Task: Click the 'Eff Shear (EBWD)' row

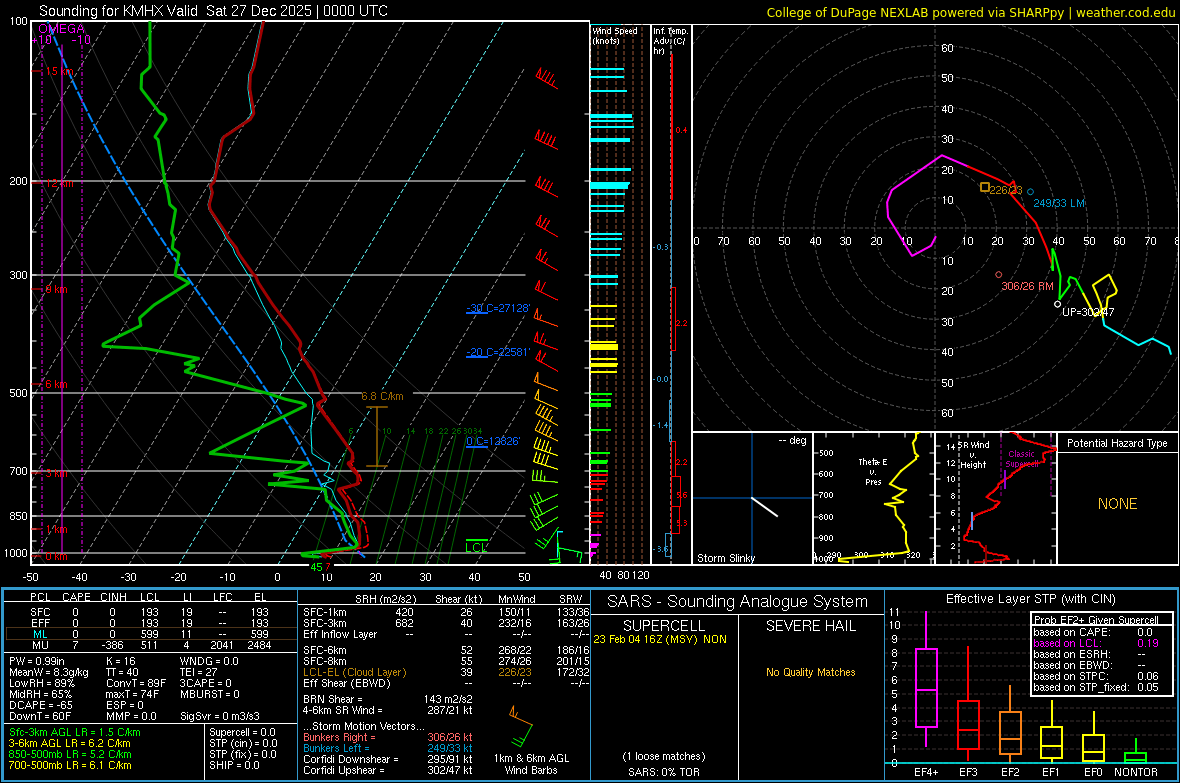Action: [446, 683]
